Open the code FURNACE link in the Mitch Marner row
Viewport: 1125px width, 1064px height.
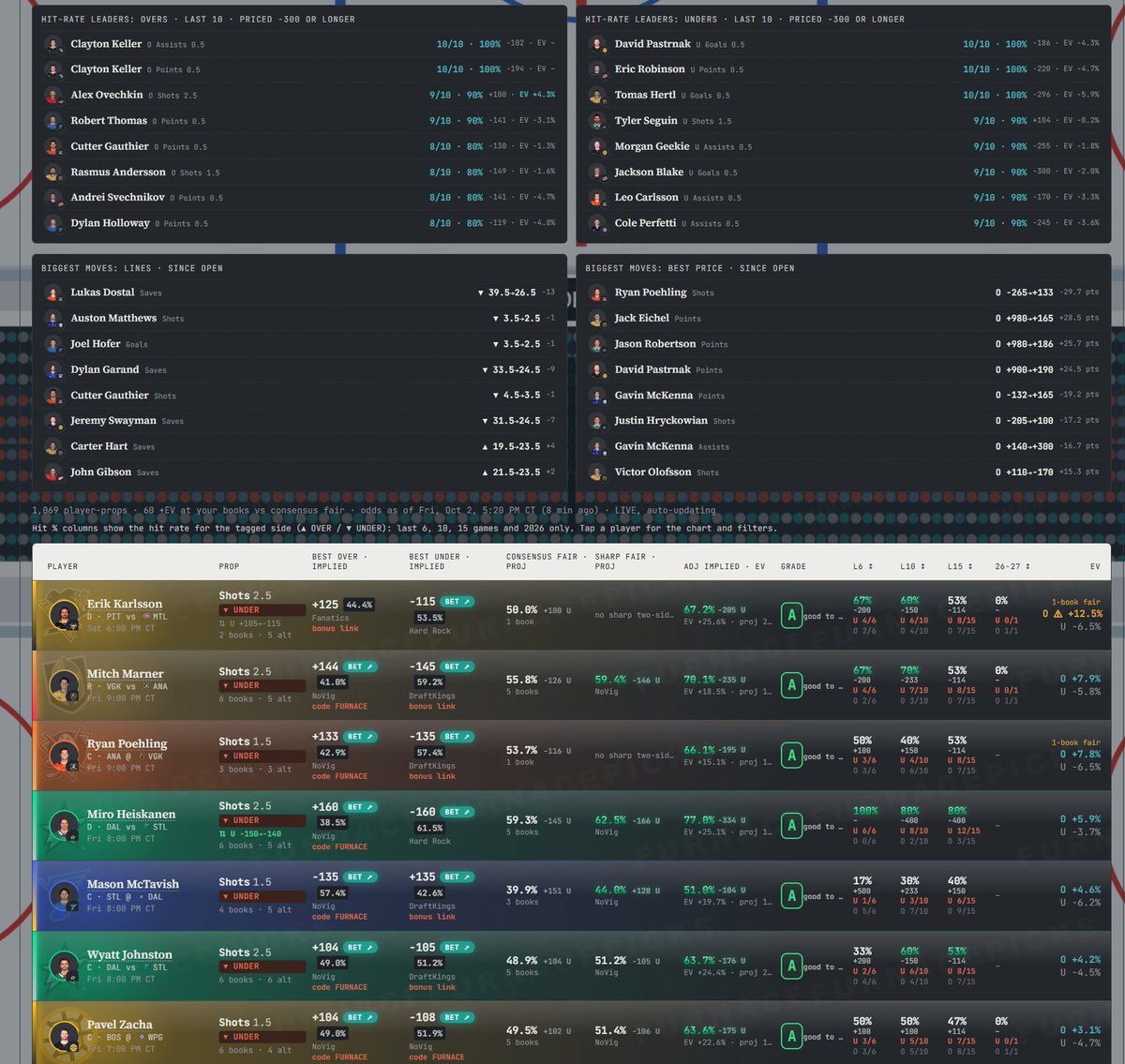click(339, 707)
